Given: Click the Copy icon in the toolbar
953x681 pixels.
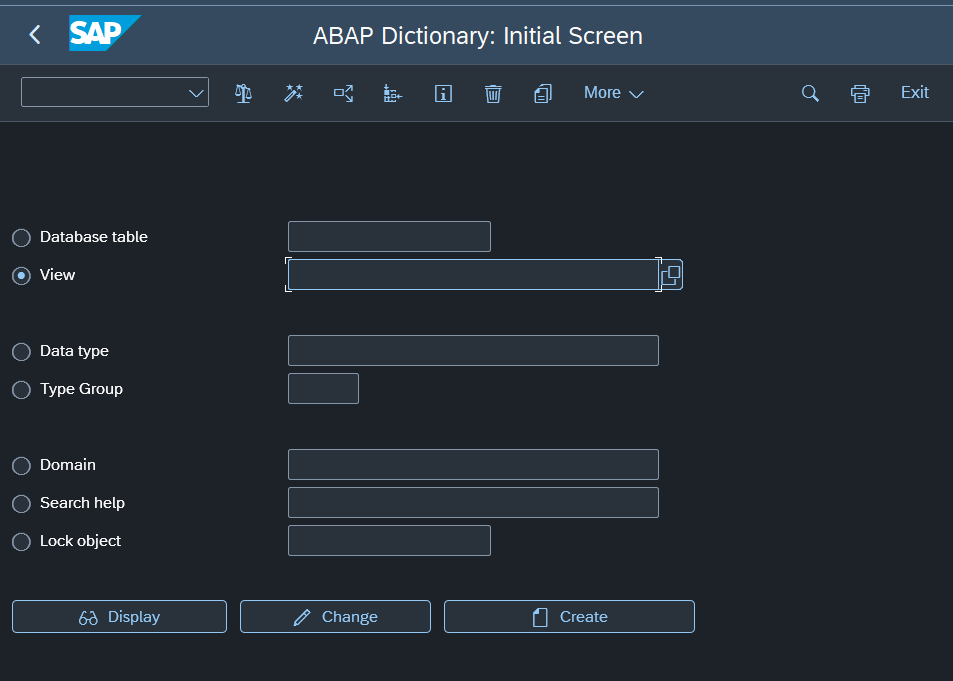Looking at the screenshot, I should [x=543, y=92].
